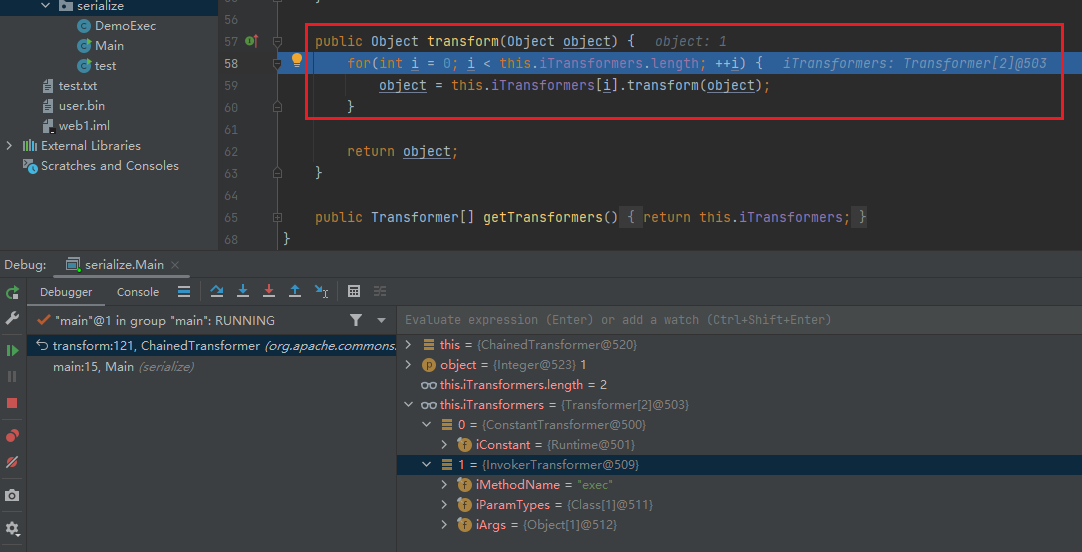Open user.bin file
The width and height of the screenshot is (1082, 552).
pyautogui.click(x=81, y=106)
